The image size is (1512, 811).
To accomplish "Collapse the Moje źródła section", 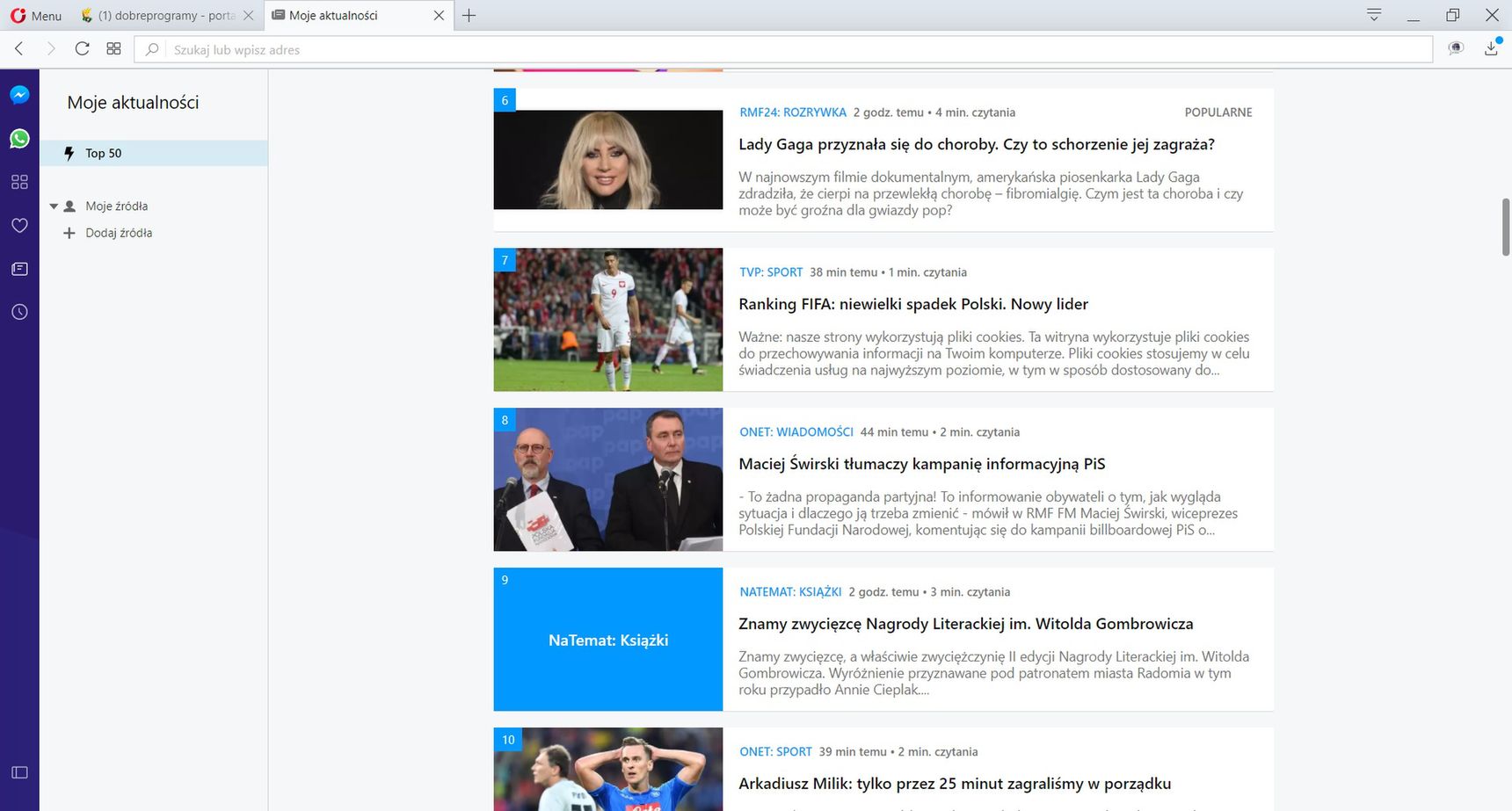I will point(54,206).
